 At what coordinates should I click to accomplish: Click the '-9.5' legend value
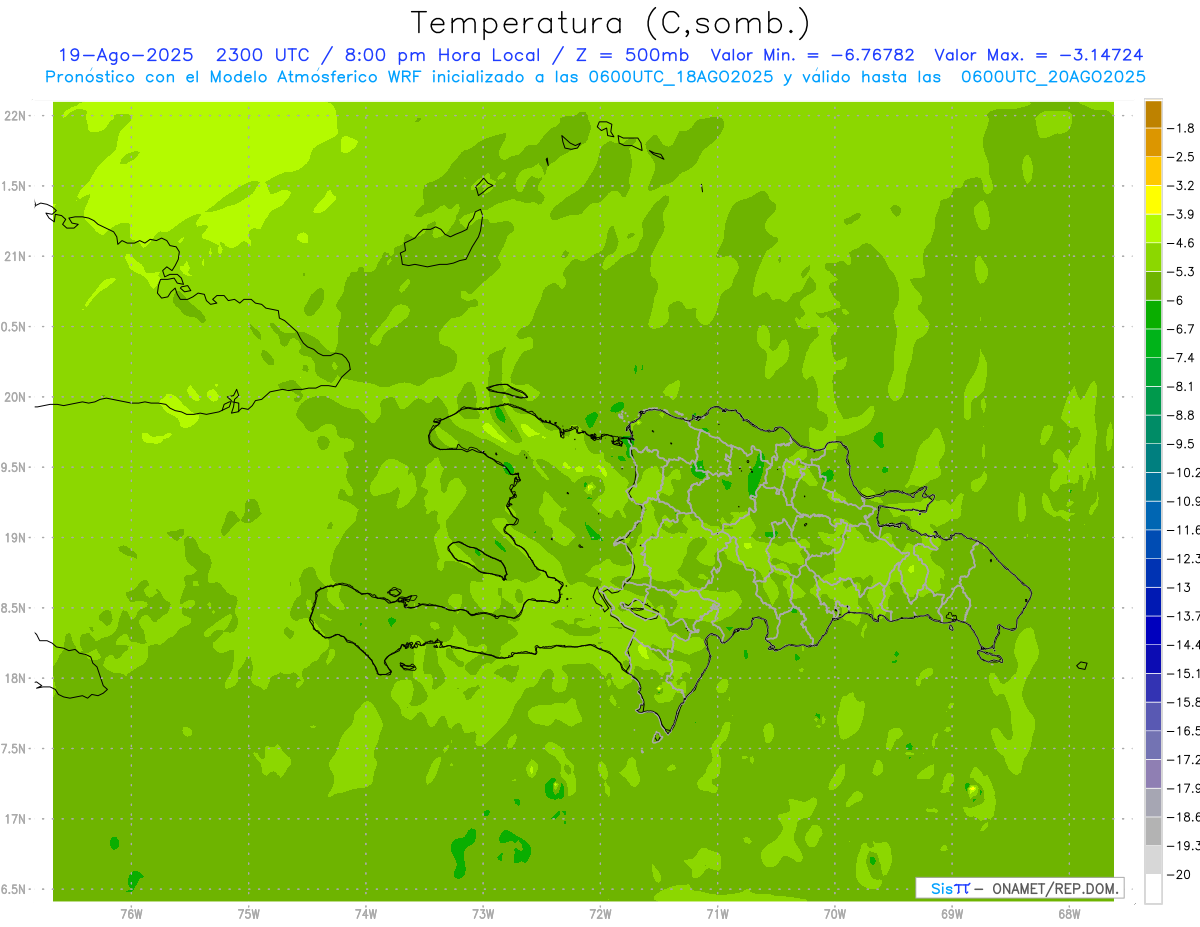pyautogui.click(x=1183, y=443)
